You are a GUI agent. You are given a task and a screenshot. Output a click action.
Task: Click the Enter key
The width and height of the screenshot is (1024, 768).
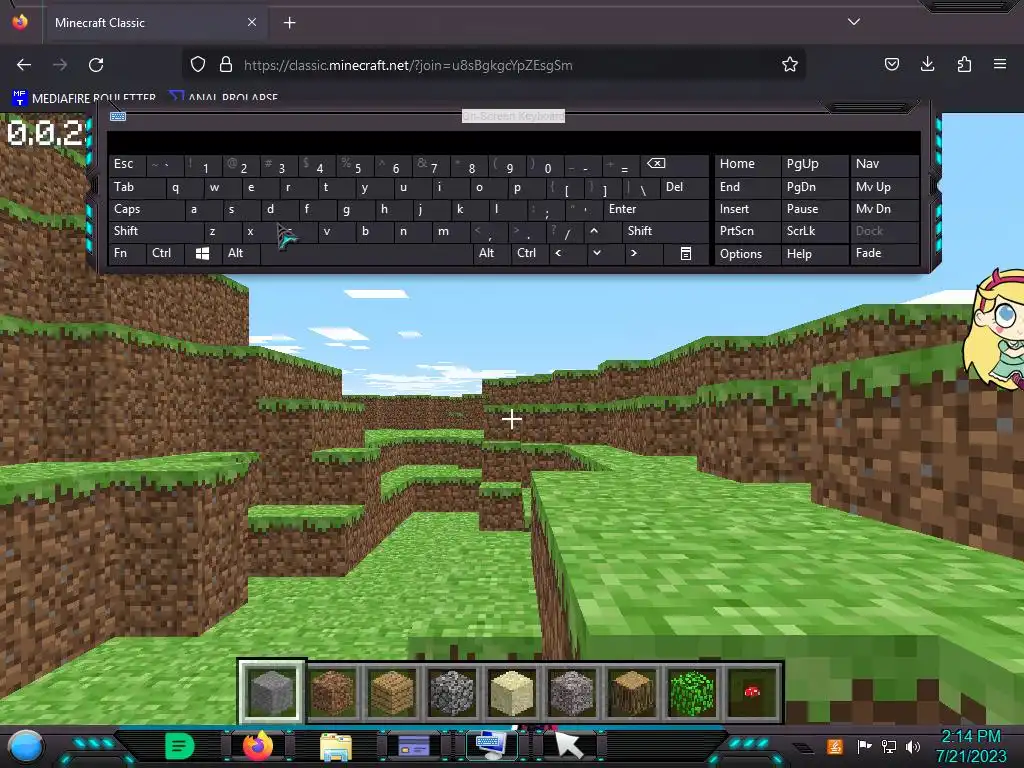click(x=656, y=210)
